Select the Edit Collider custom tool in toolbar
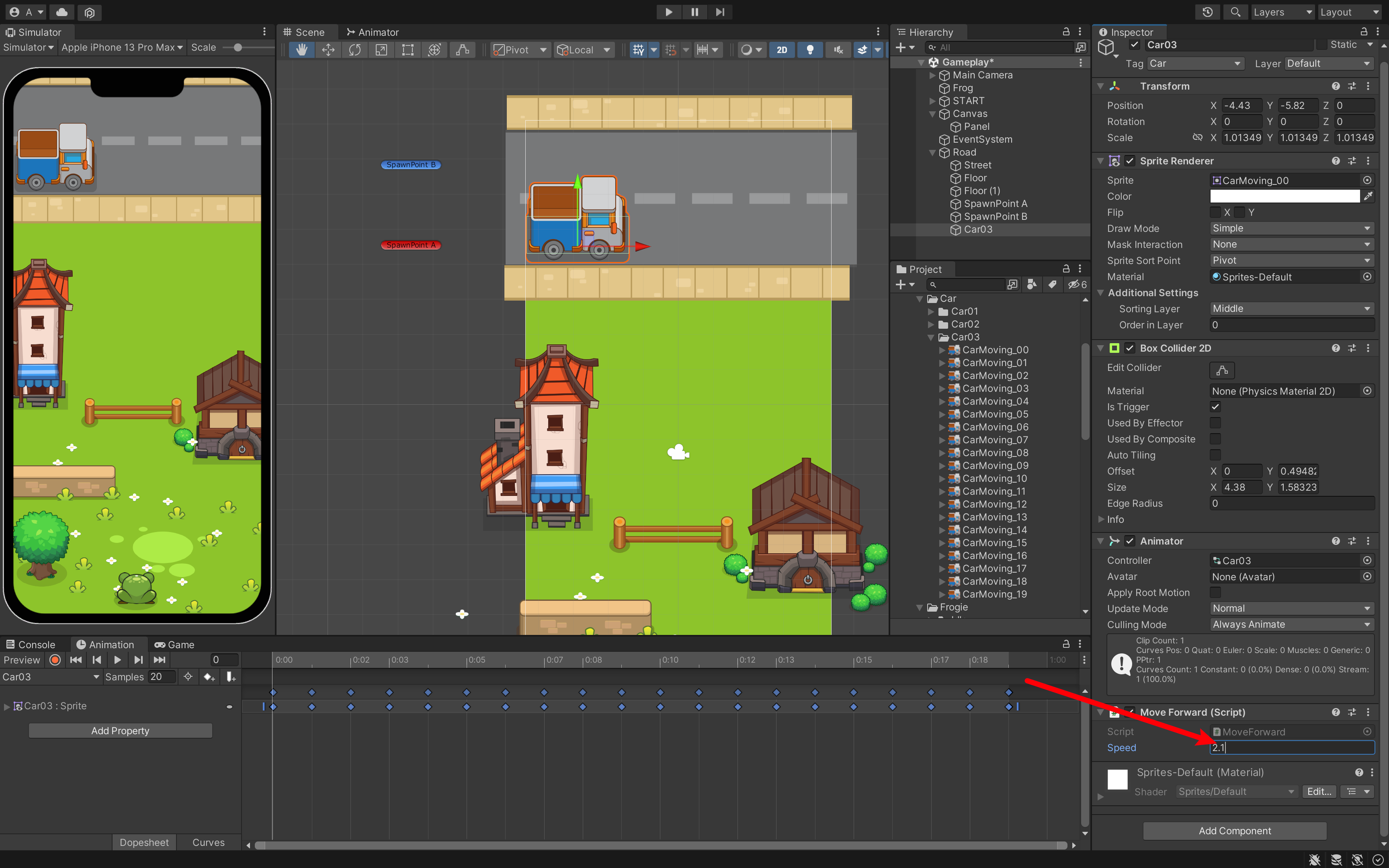Screen dimensions: 1389x868 [463, 50]
